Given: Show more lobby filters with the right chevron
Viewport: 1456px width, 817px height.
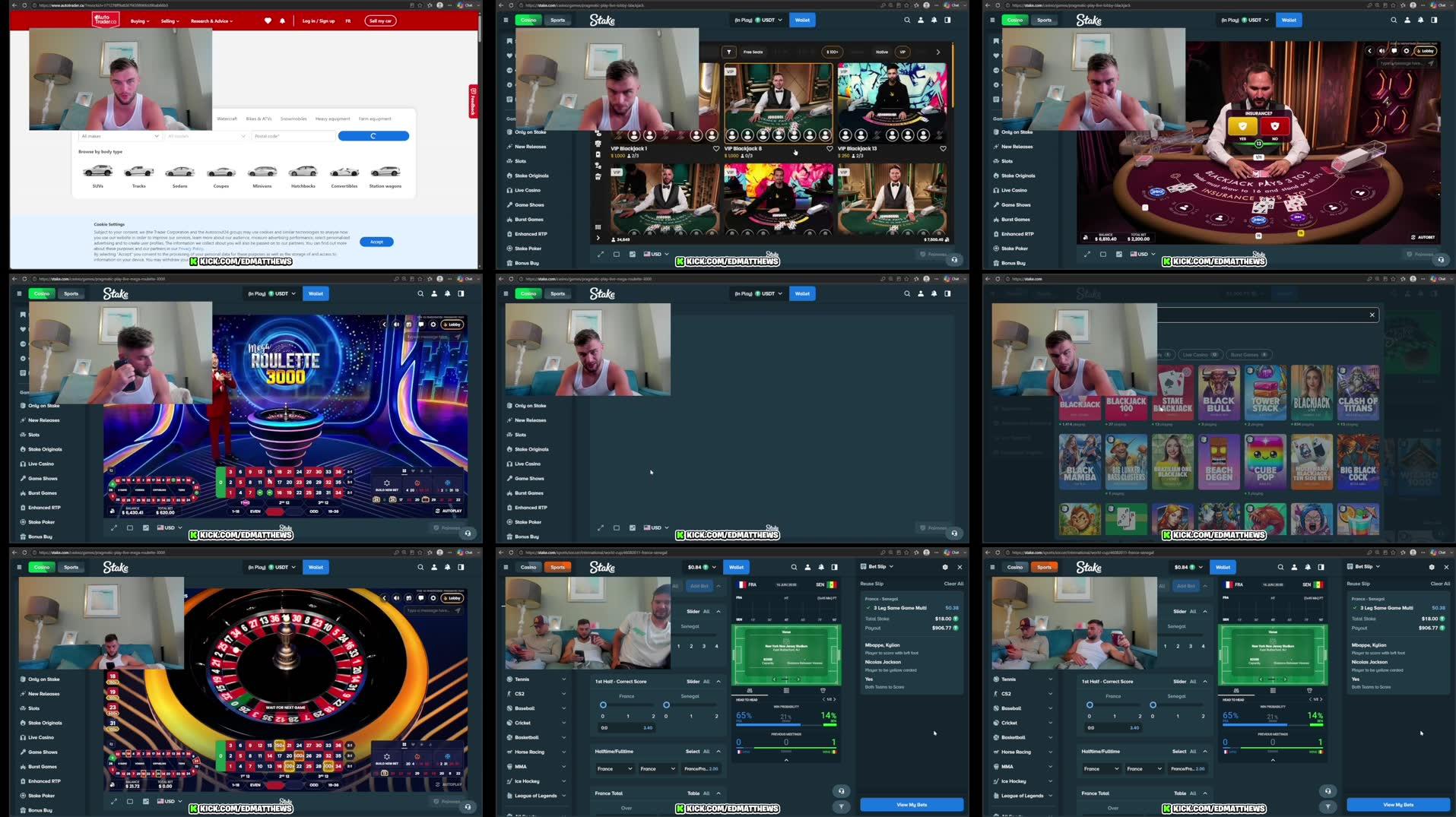Looking at the screenshot, I should click(x=938, y=52).
